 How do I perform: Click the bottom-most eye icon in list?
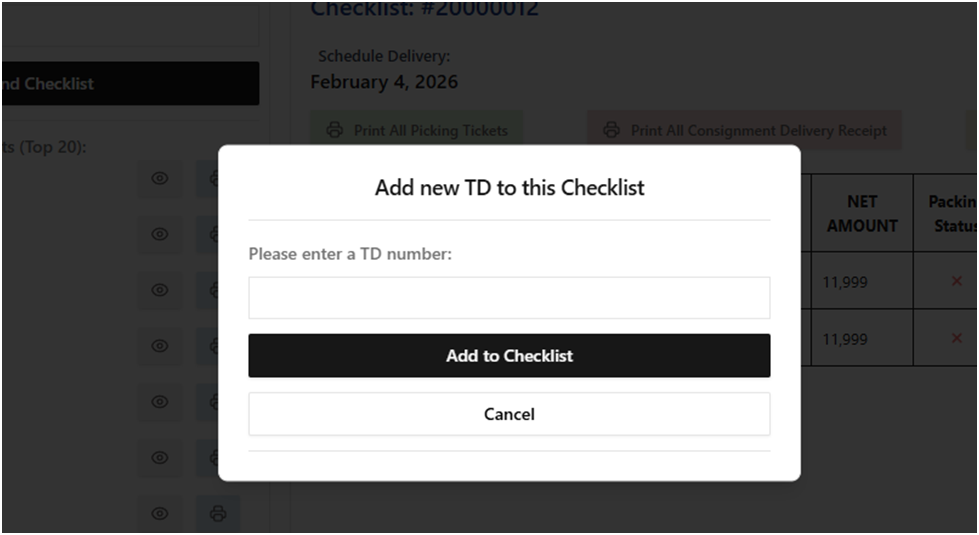(x=160, y=514)
